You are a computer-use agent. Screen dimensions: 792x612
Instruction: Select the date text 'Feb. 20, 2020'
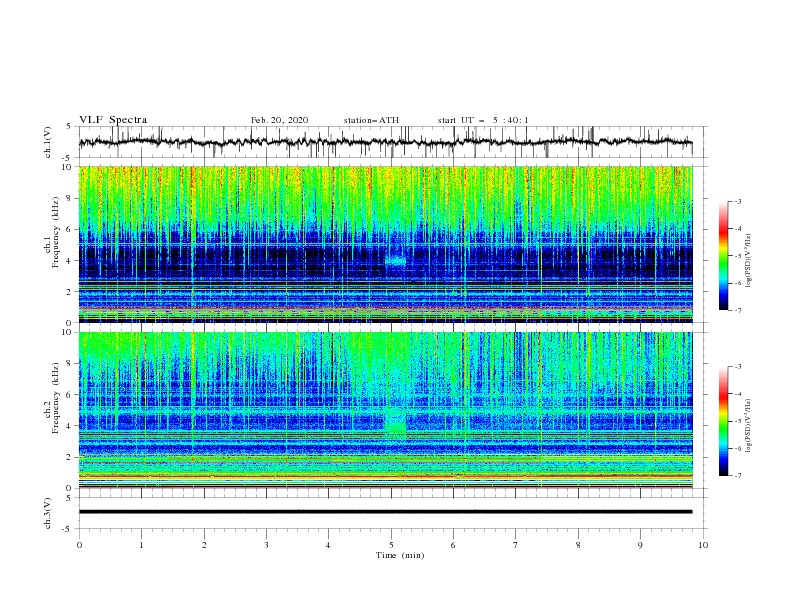[279, 120]
